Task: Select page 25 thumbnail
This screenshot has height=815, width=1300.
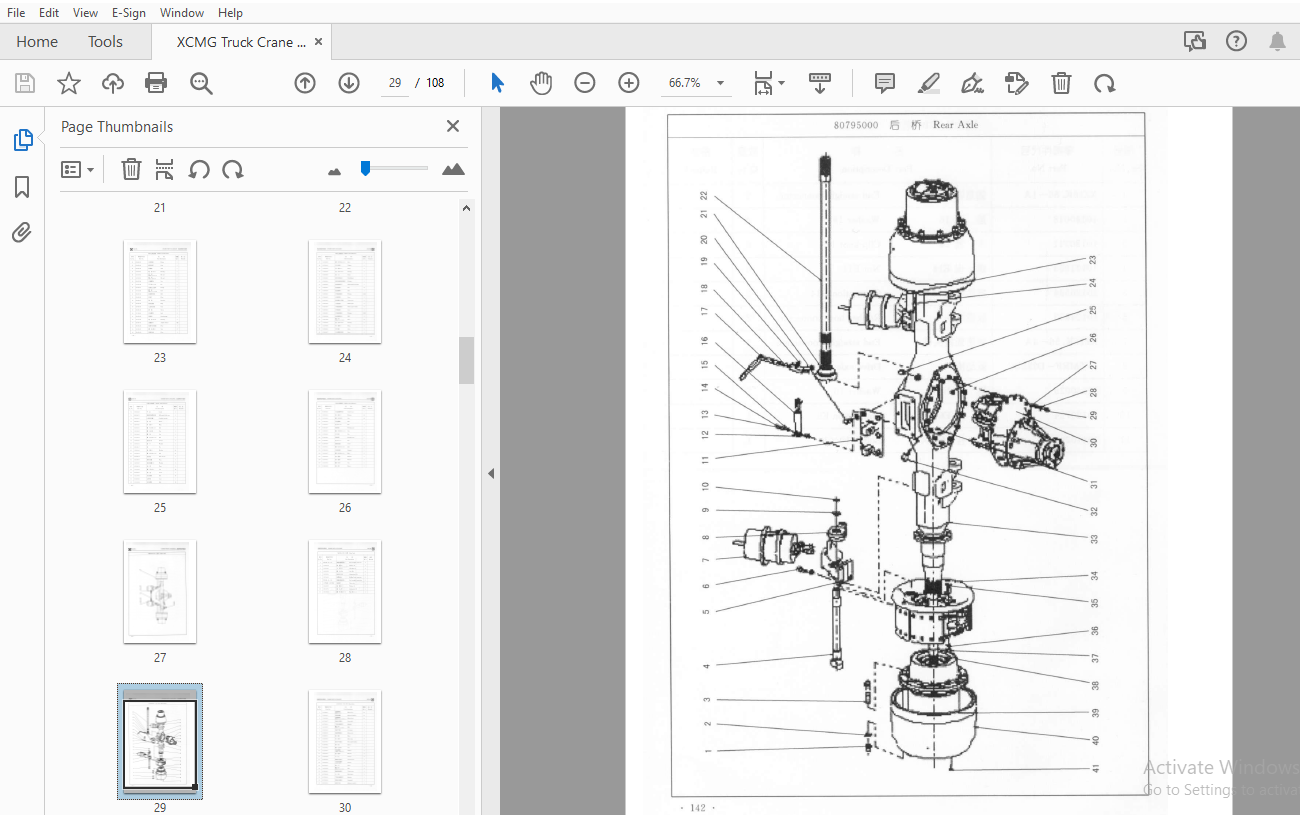Action: 160,441
